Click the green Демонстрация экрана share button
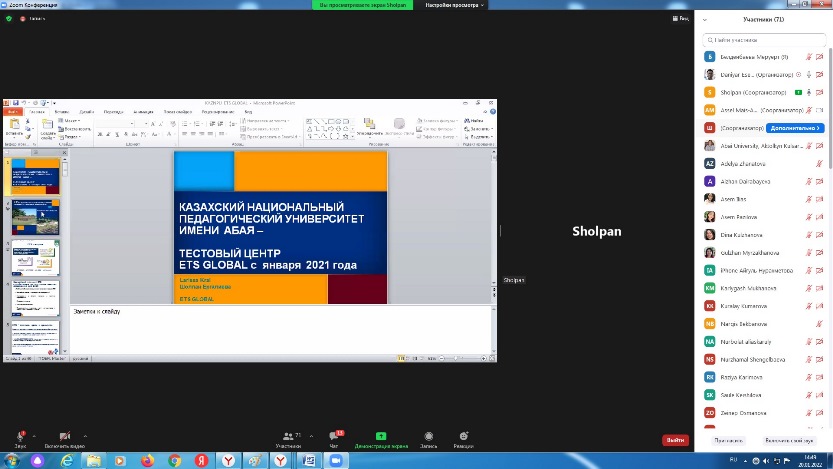 [381, 436]
